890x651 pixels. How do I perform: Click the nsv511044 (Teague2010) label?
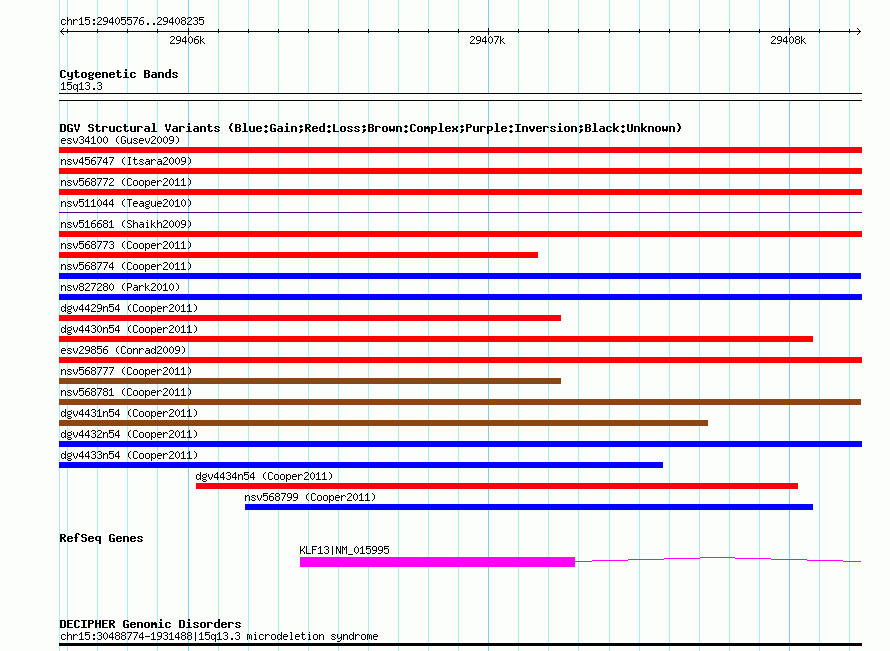(126, 203)
